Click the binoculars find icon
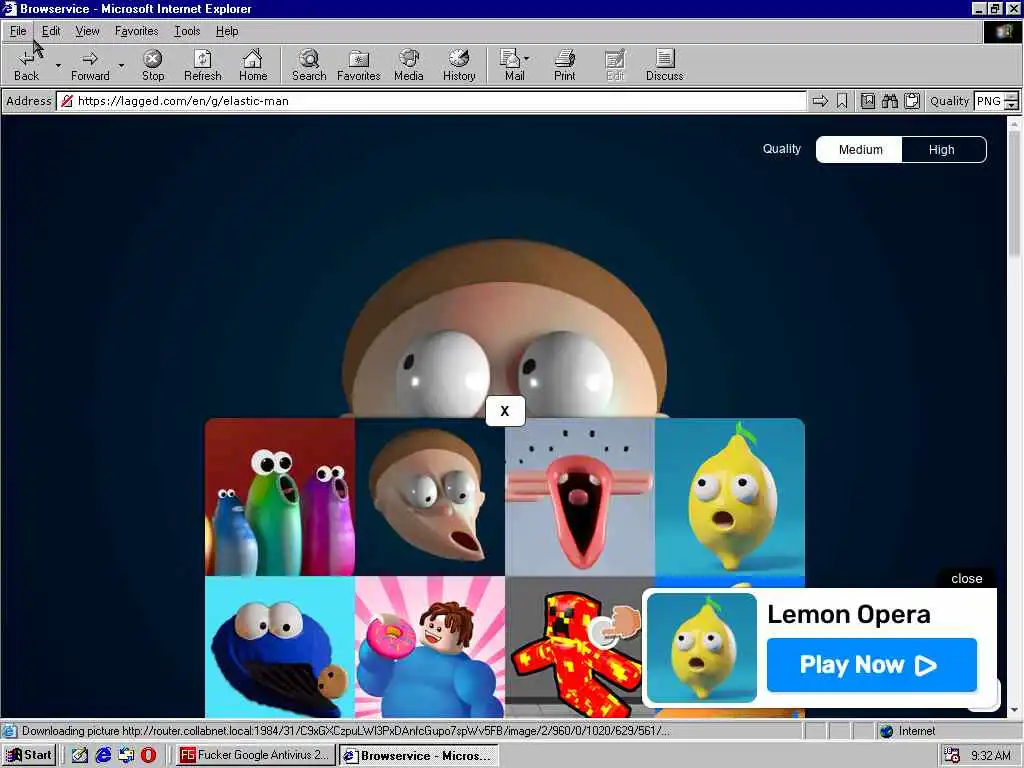The height and width of the screenshot is (768, 1024). coord(889,101)
